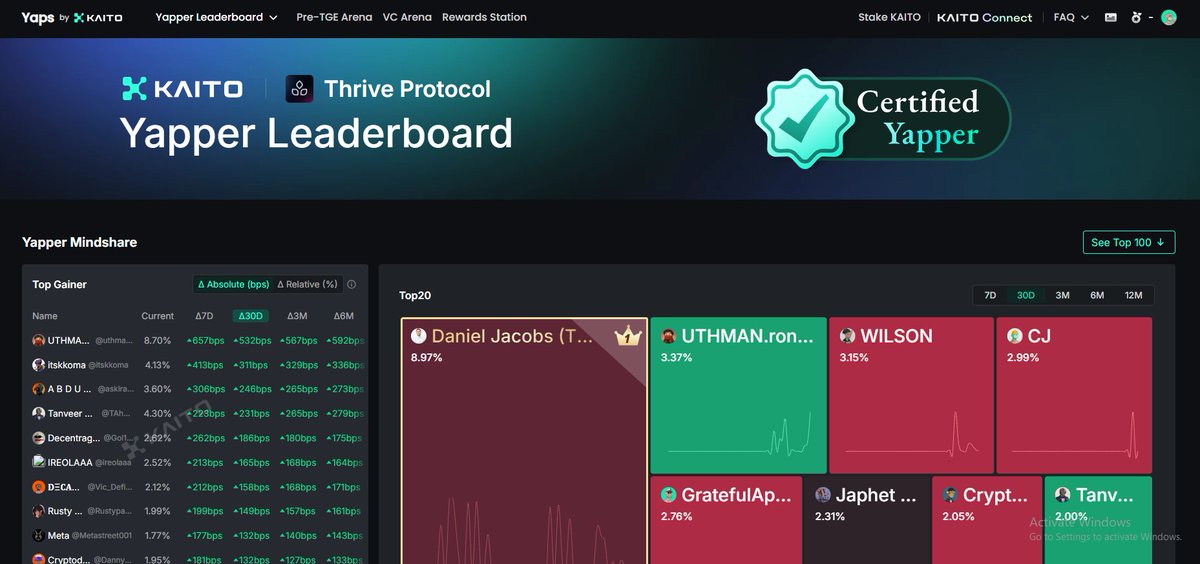This screenshot has width=1200, height=564.
Task: Open the WILSON 3.15% tile
Action: pos(911,395)
